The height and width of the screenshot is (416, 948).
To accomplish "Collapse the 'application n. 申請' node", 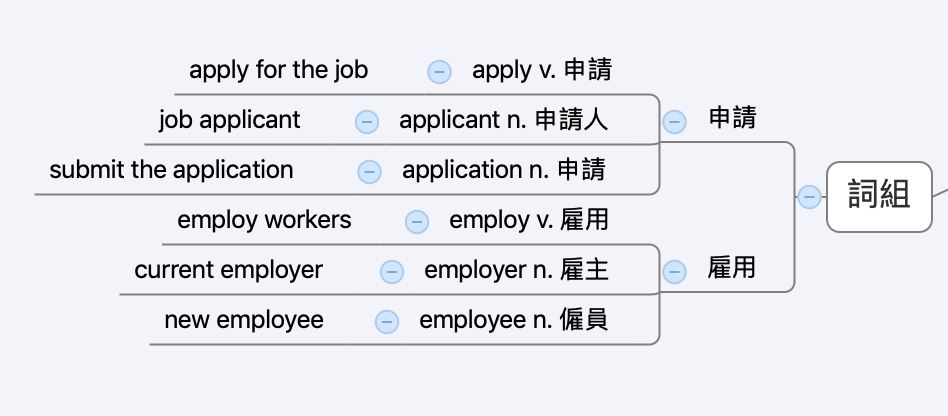I will coord(369,172).
